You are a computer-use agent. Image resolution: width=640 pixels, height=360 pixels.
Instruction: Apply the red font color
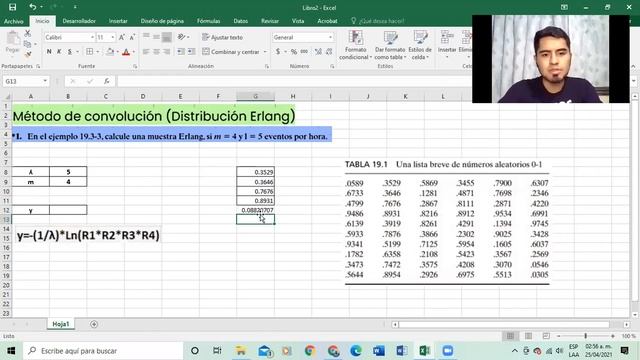coord(126,52)
